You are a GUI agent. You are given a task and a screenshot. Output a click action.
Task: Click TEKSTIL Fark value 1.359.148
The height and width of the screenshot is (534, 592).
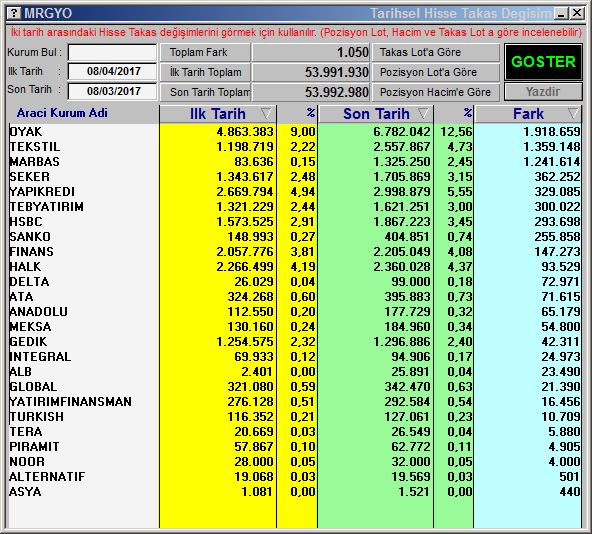[552, 147]
